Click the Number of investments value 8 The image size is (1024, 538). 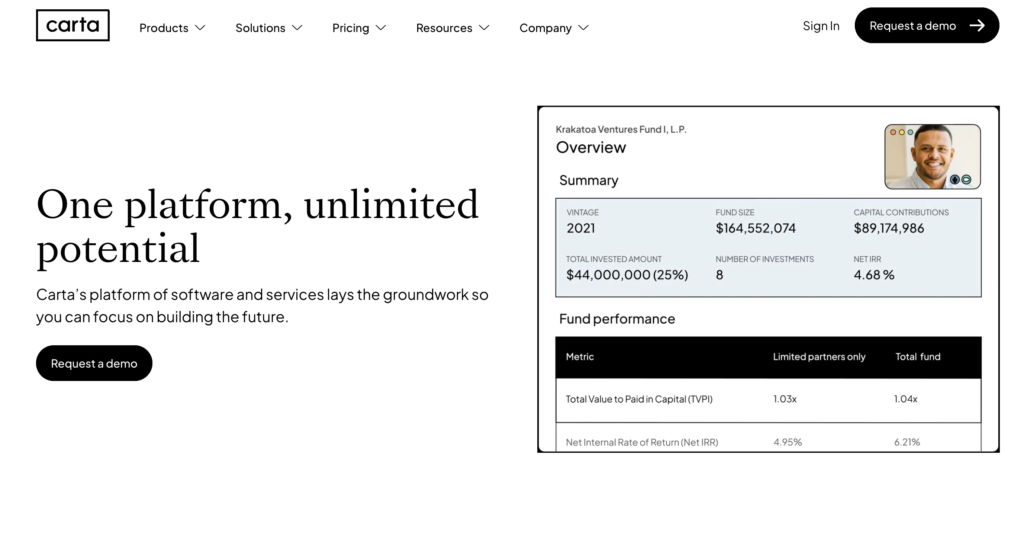pos(719,275)
